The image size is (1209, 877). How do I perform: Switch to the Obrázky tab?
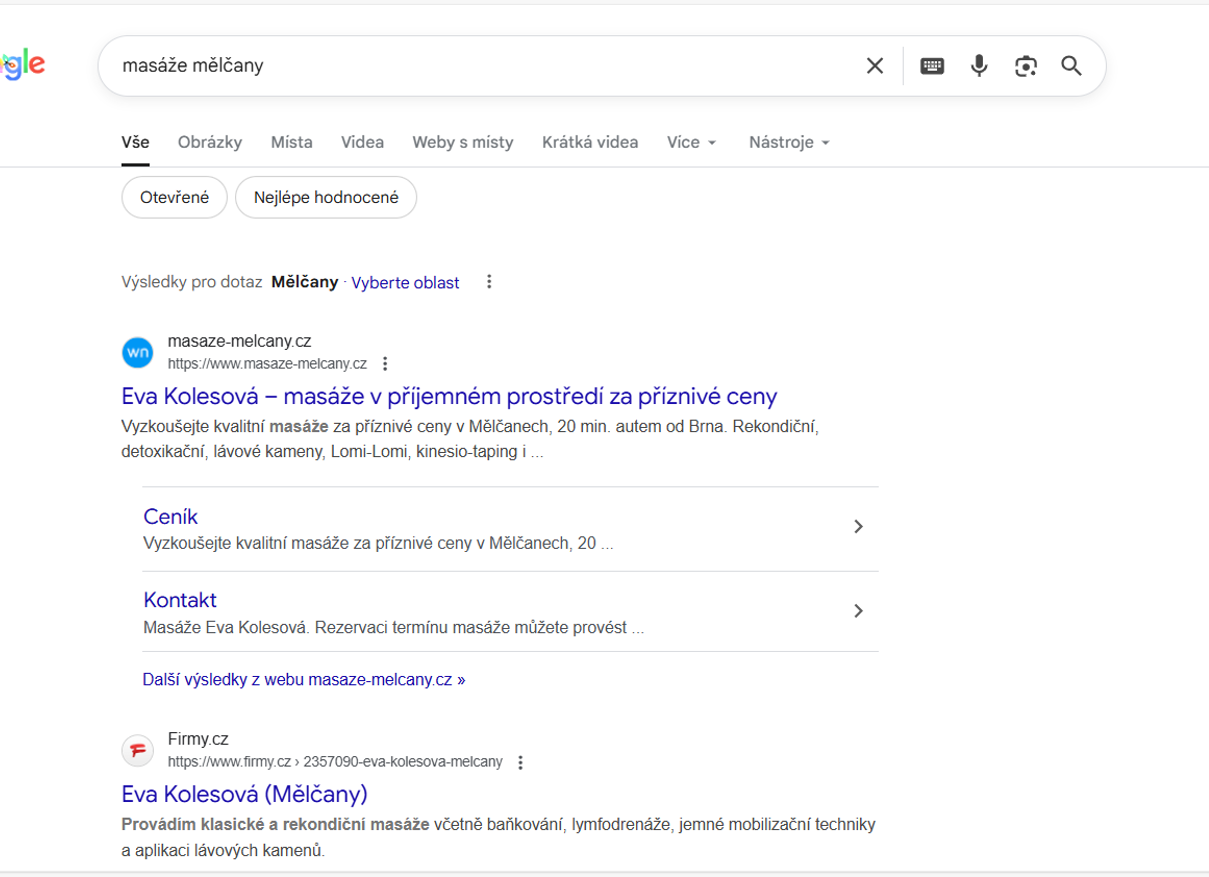point(209,142)
